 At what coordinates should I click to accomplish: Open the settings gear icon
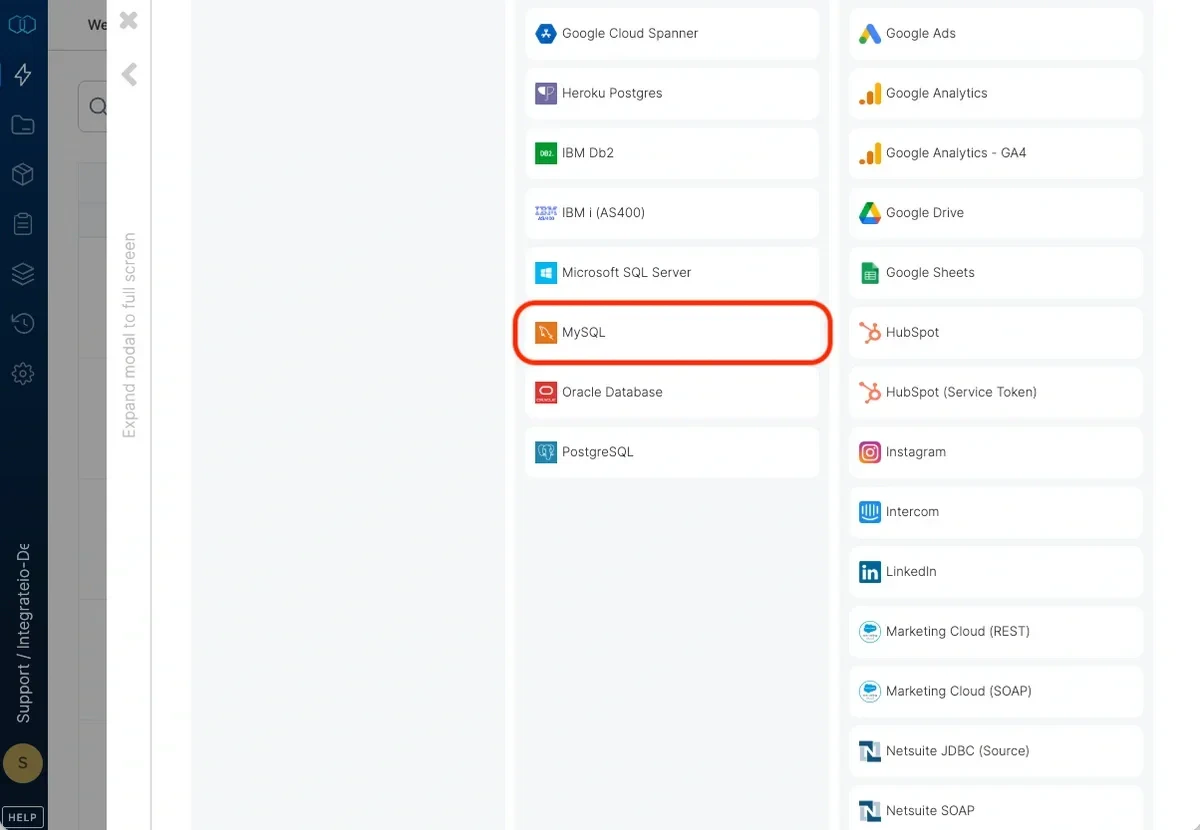tap(22, 373)
